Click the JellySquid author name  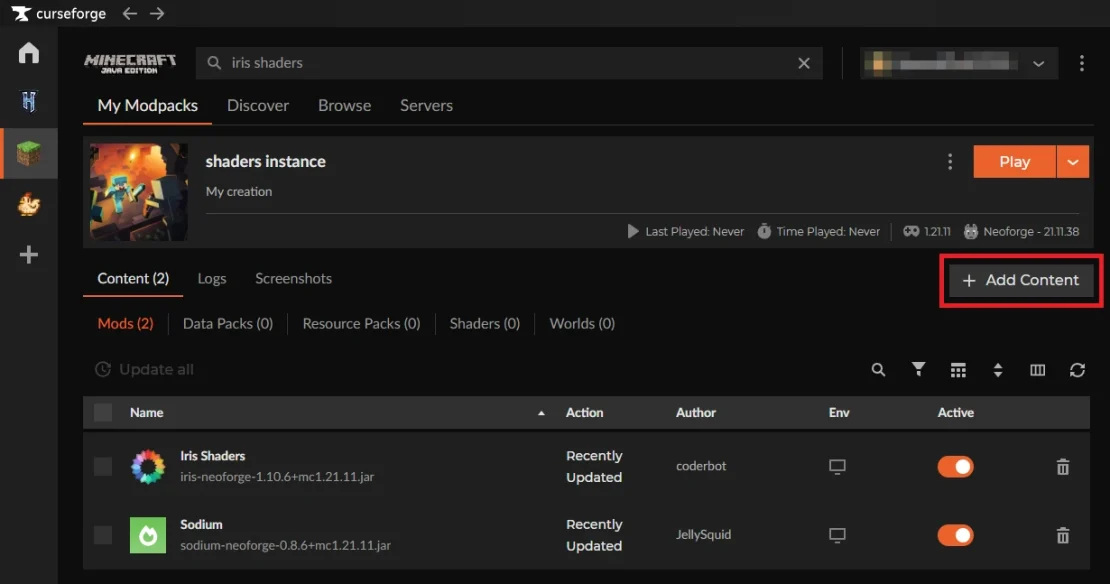703,534
